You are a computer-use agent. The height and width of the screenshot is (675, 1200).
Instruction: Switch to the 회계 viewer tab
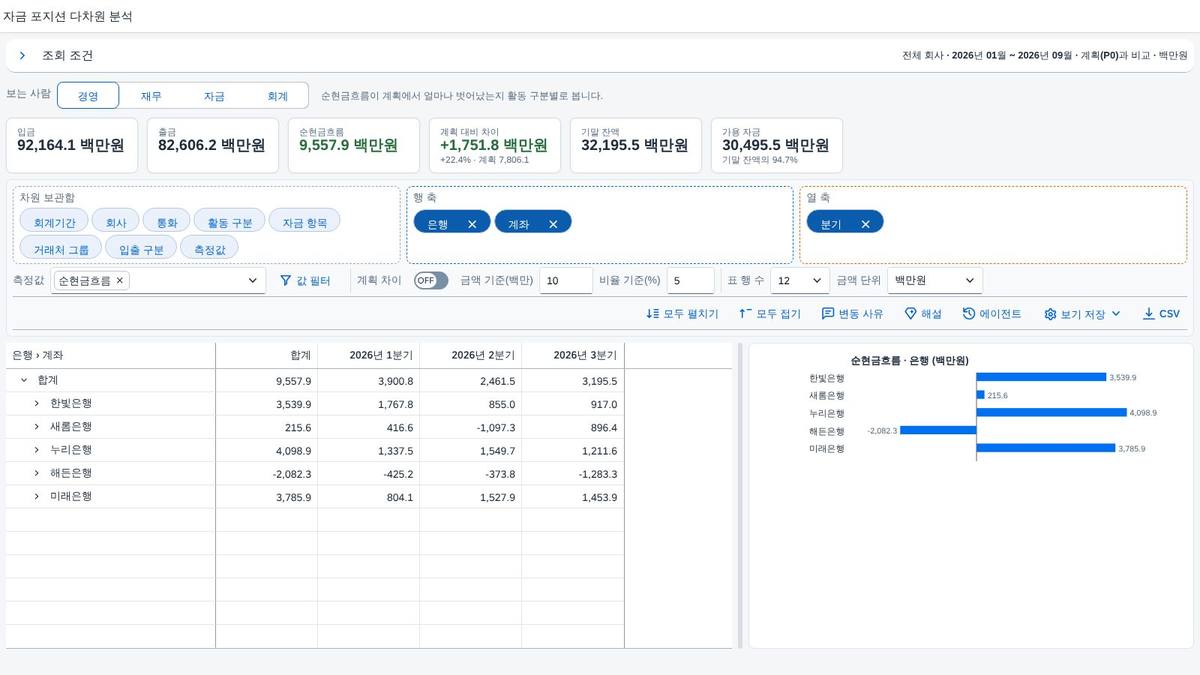pos(277,96)
